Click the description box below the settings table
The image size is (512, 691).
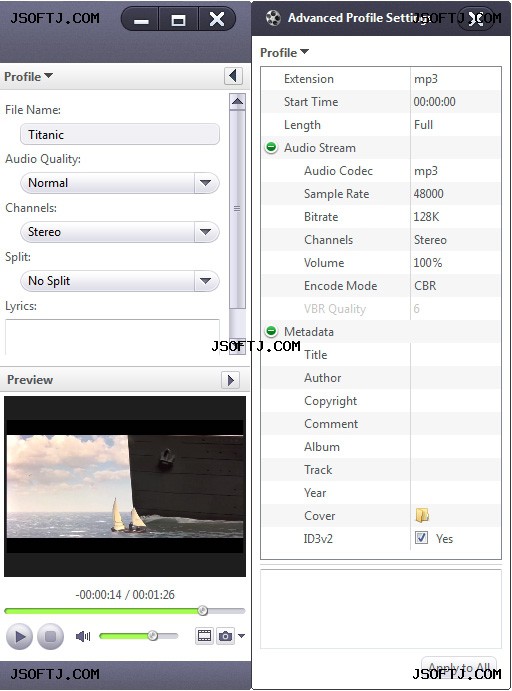(381, 609)
